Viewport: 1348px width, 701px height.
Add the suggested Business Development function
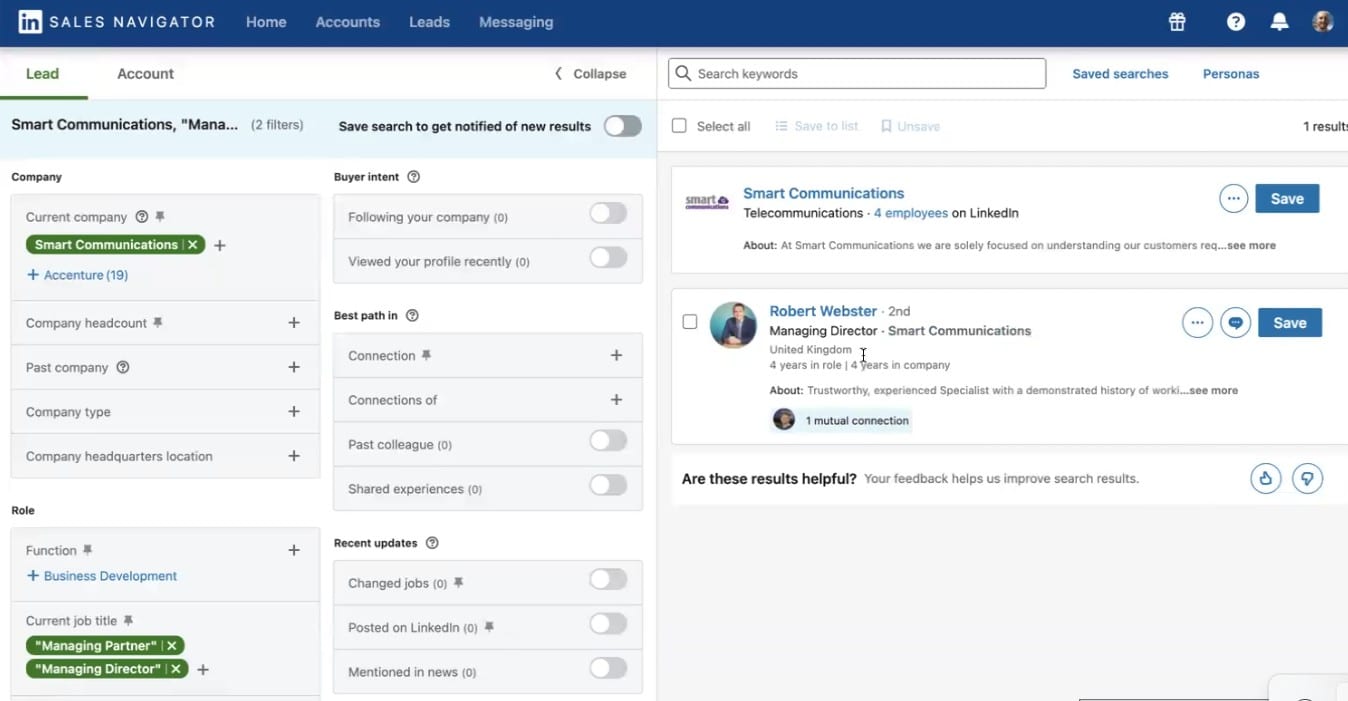click(102, 576)
